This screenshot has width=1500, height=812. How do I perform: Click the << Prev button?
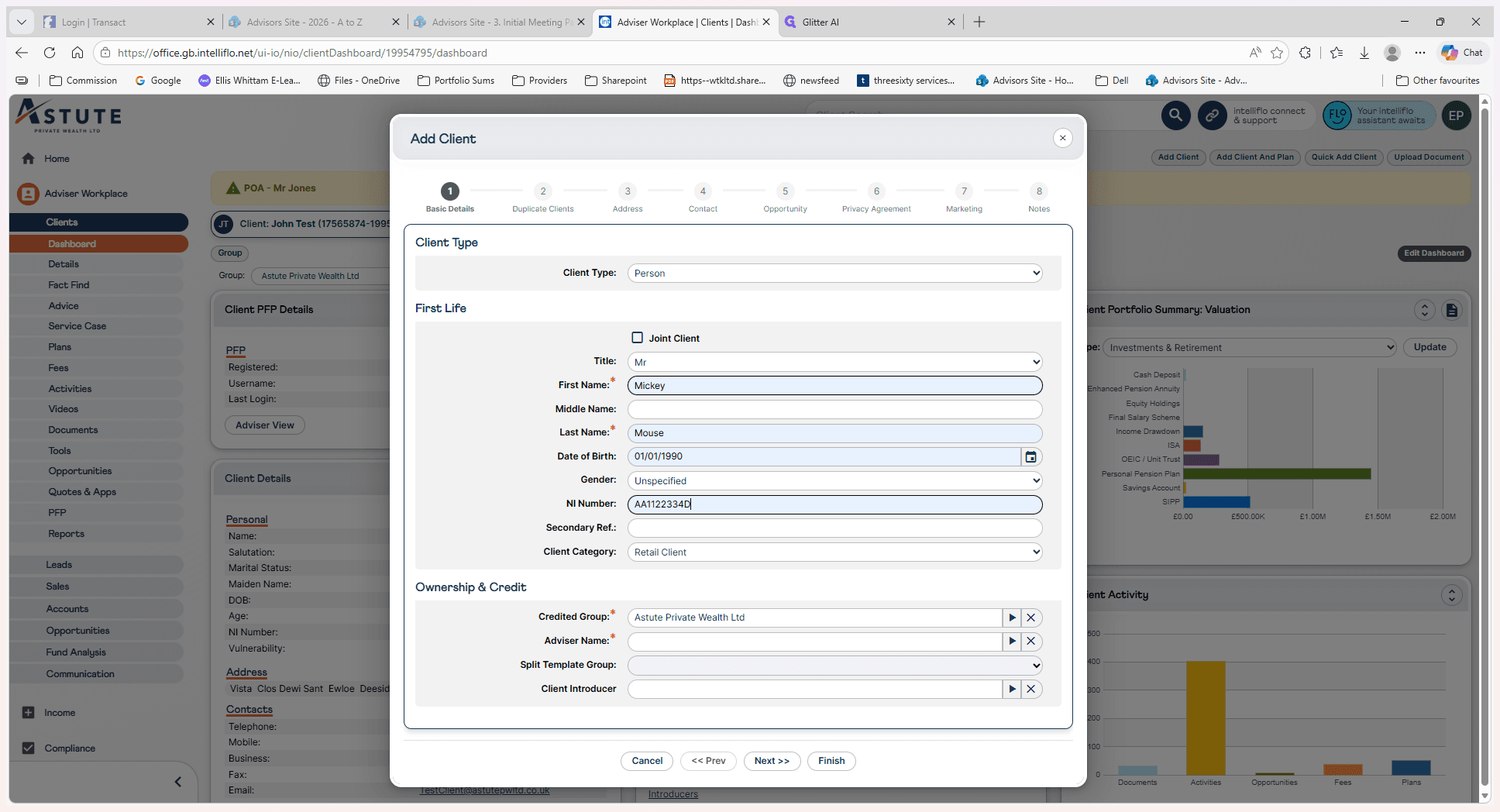[708, 761]
